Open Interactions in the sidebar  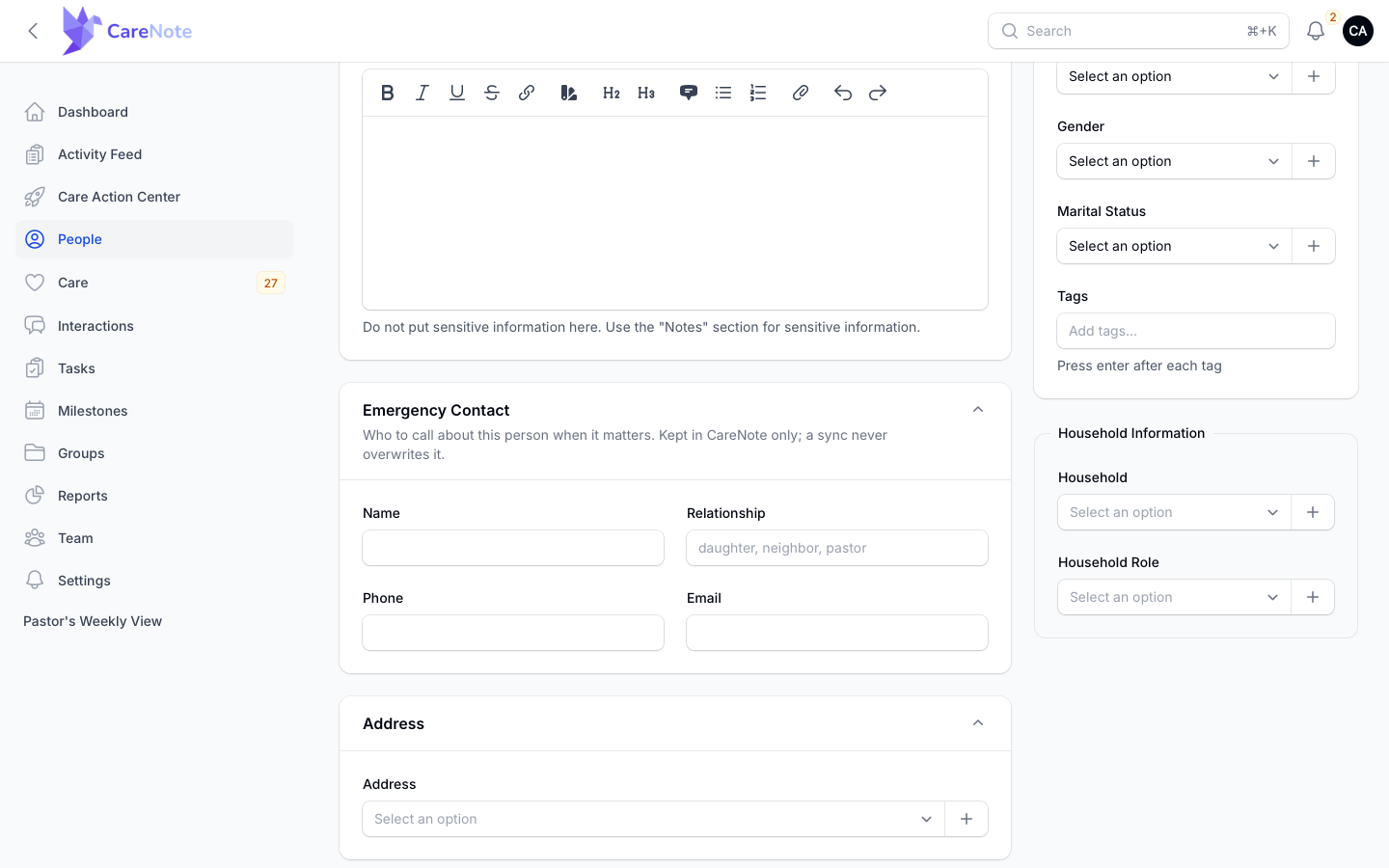point(154,326)
